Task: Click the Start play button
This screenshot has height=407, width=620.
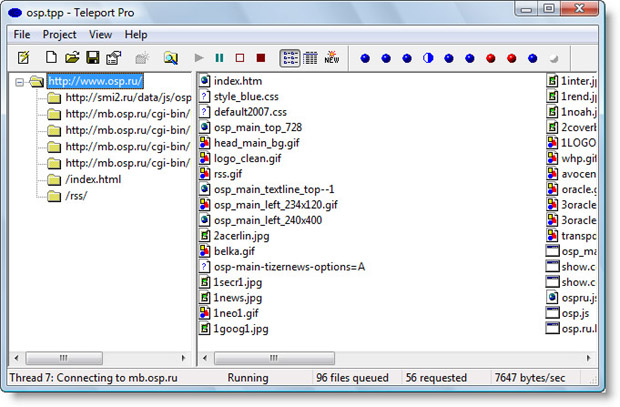Action: [x=199, y=58]
